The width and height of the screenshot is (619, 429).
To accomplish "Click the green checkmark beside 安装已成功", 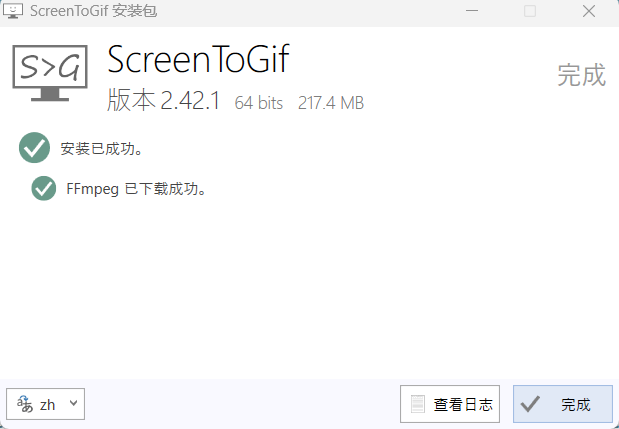I will 34,148.
